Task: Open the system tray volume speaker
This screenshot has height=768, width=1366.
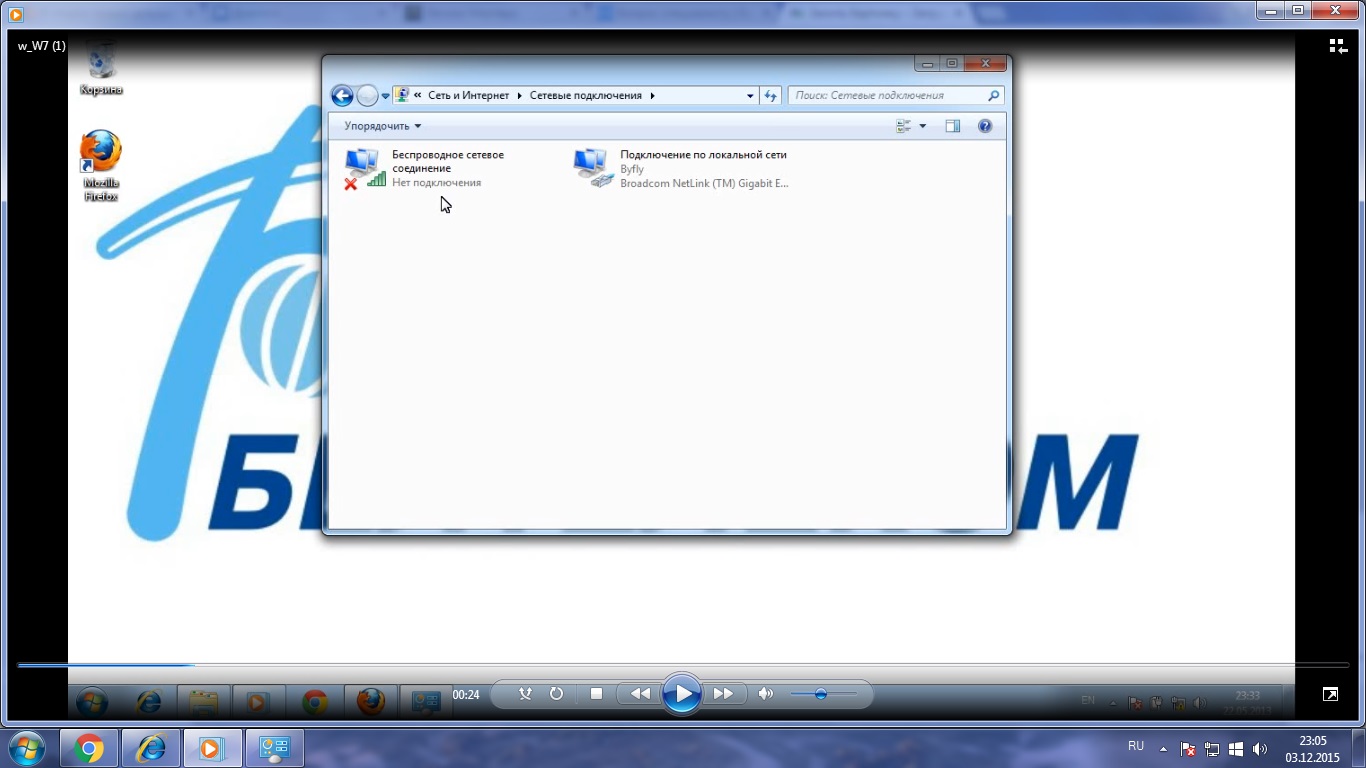Action: point(1259,748)
